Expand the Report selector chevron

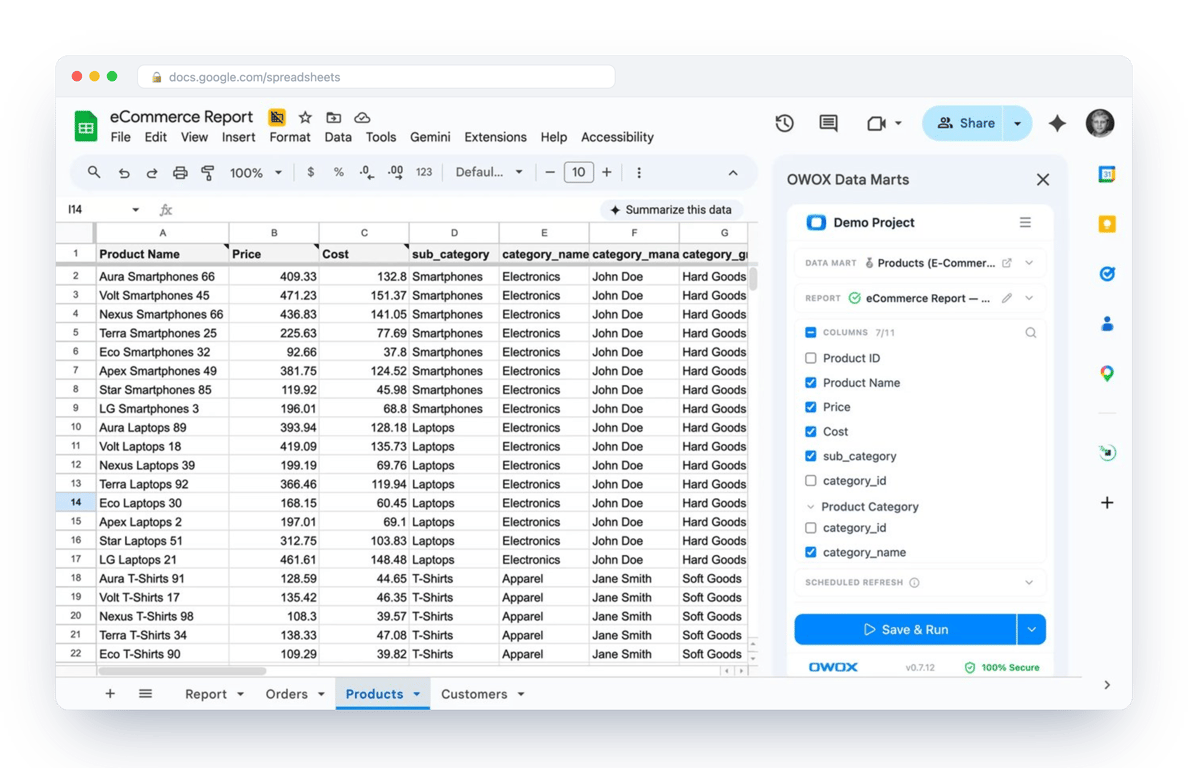click(1029, 298)
